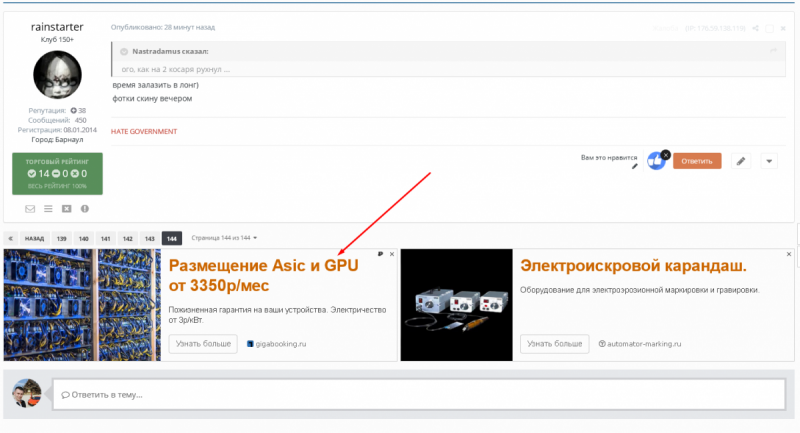Click small pencil under "Вам это нравится"
The height and width of the screenshot is (433, 800).
[635, 166]
